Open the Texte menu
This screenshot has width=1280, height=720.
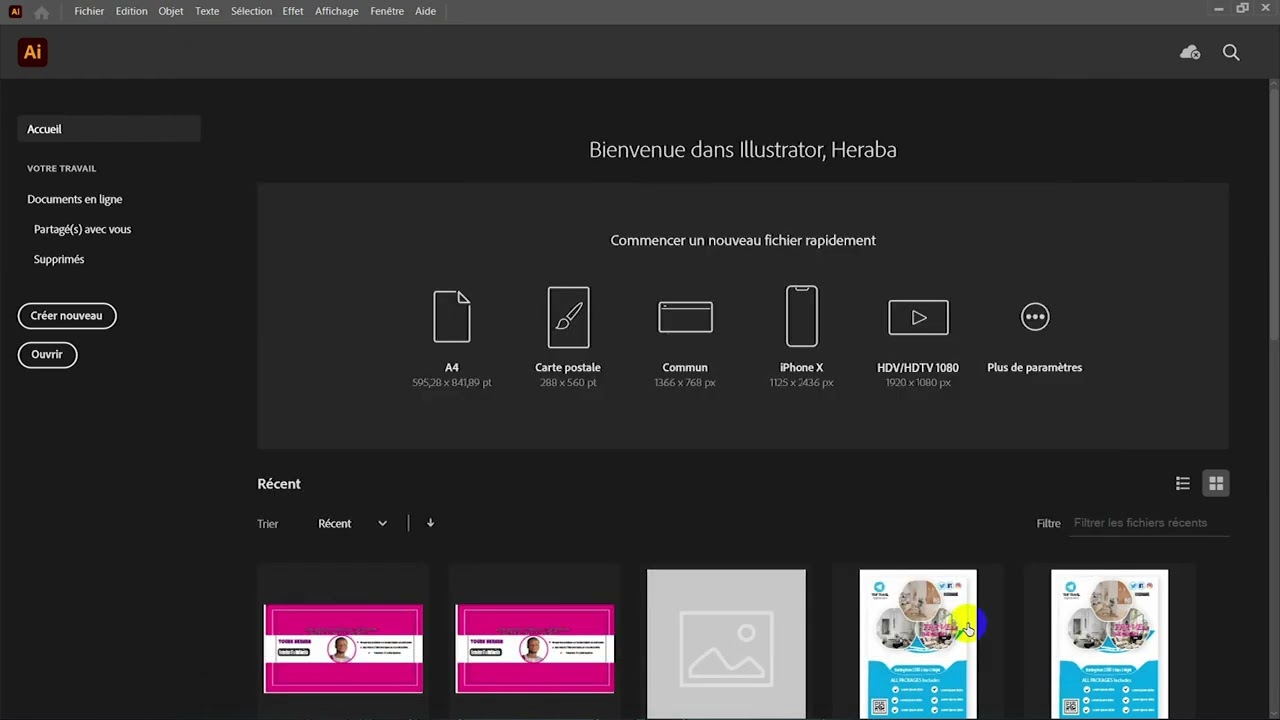(207, 11)
